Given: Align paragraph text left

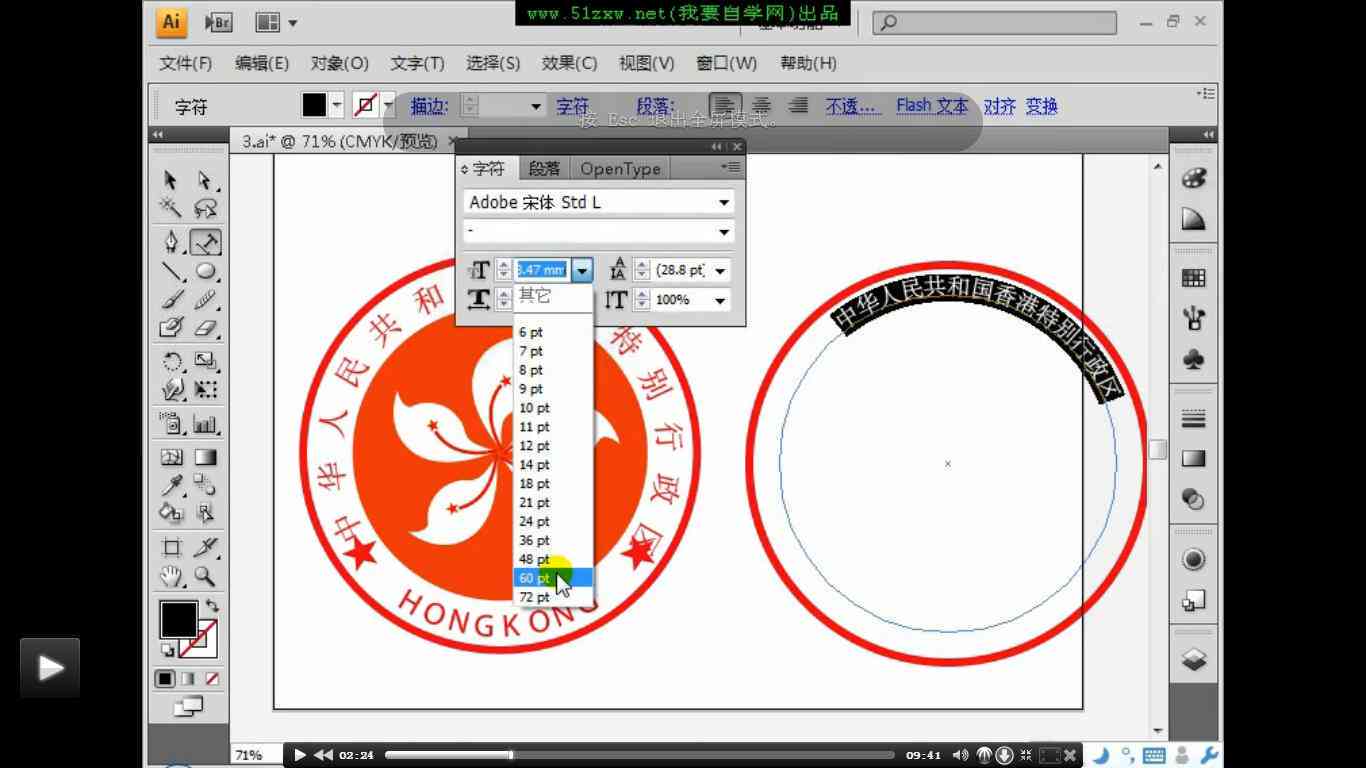Looking at the screenshot, I should coord(726,105).
